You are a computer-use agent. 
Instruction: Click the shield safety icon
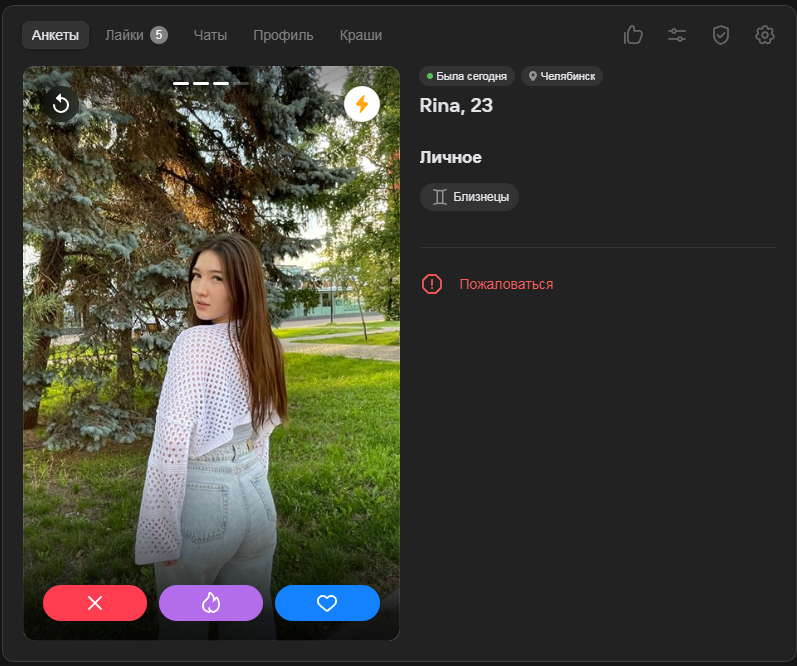721,35
